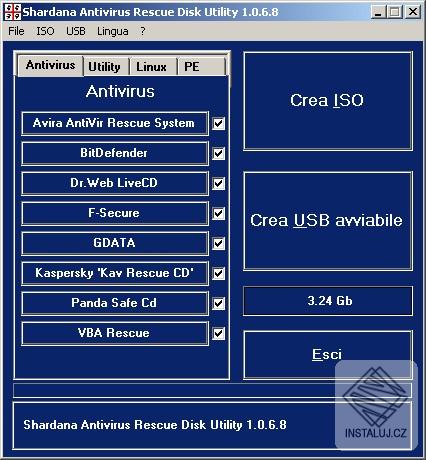Click the 3.24 Gb size display

tap(328, 301)
